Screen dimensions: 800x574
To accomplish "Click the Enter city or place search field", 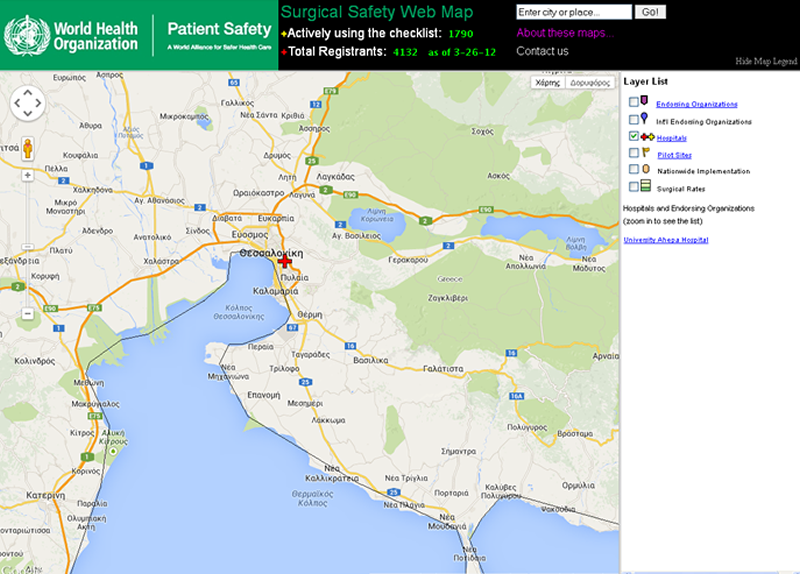I will click(x=574, y=12).
